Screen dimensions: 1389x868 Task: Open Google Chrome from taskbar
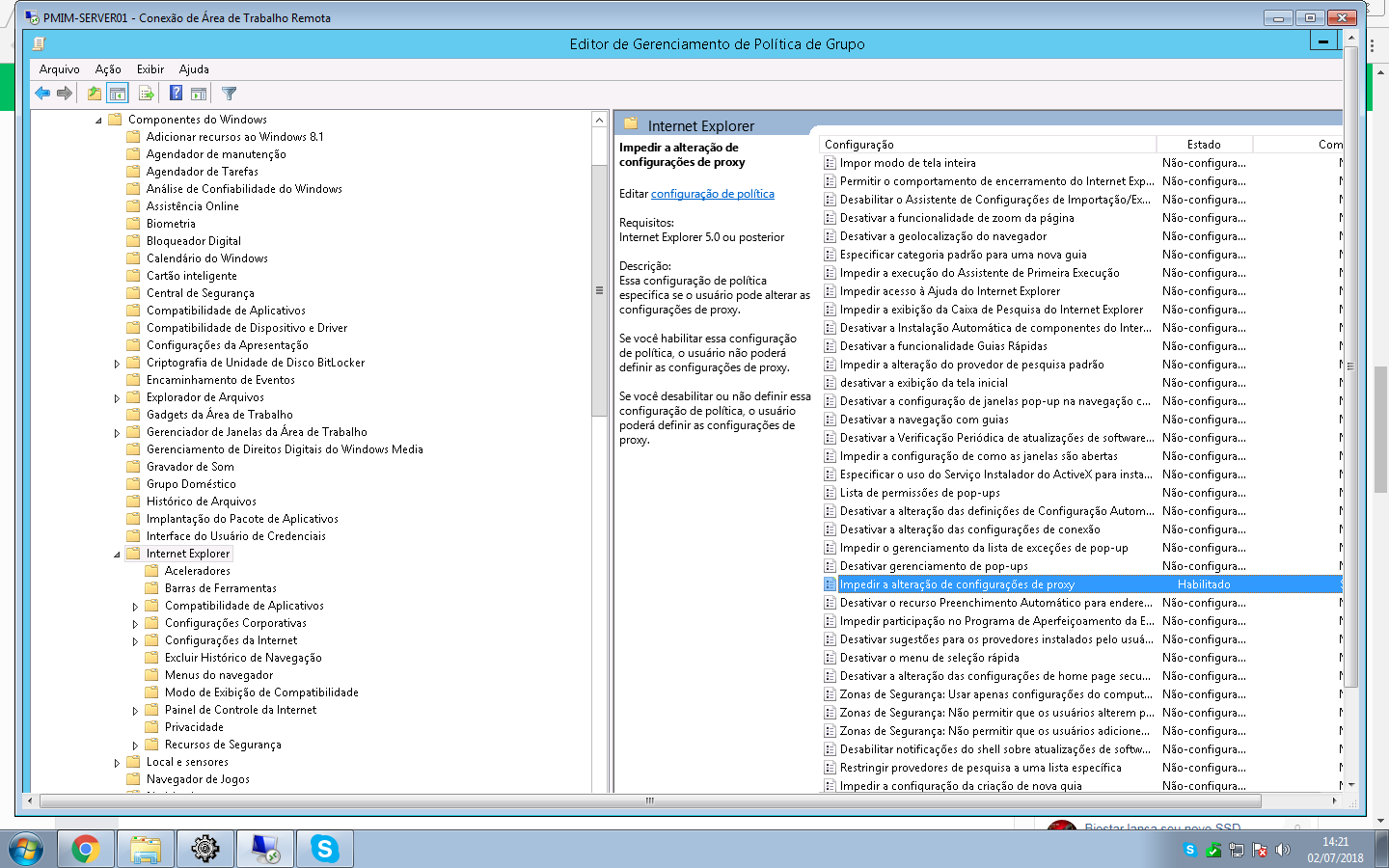[x=86, y=849]
